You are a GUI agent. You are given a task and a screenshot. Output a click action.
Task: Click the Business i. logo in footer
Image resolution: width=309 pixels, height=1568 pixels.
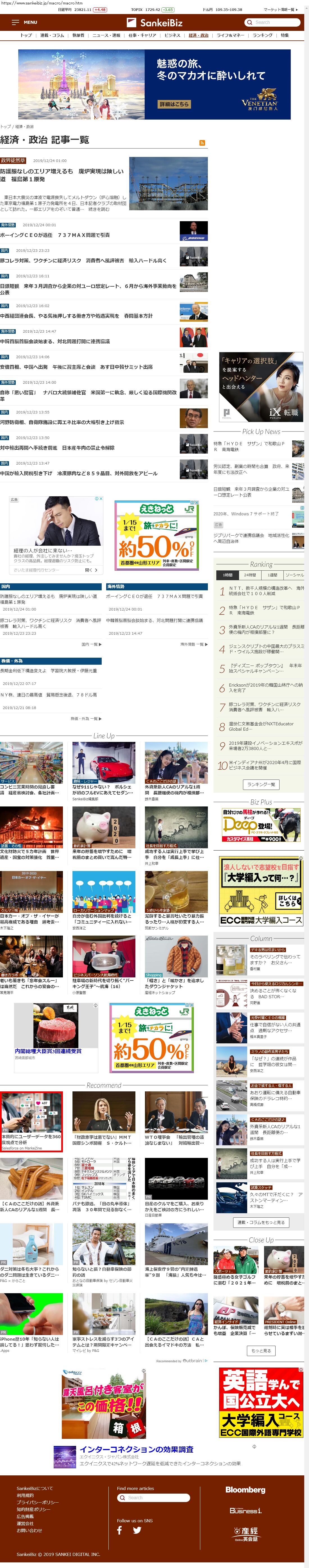pos(245,1510)
